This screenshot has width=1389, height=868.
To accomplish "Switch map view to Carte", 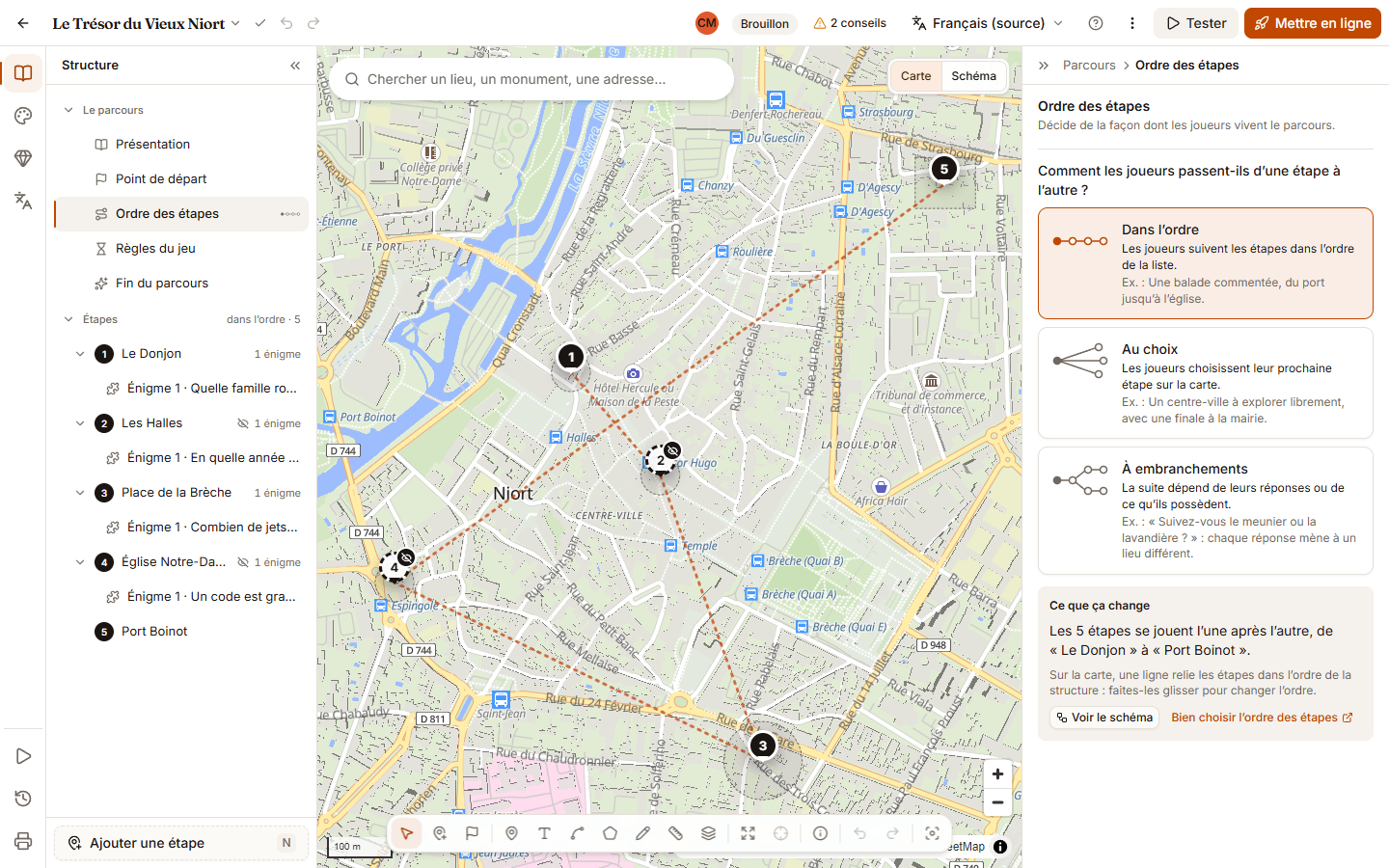I will point(916,76).
